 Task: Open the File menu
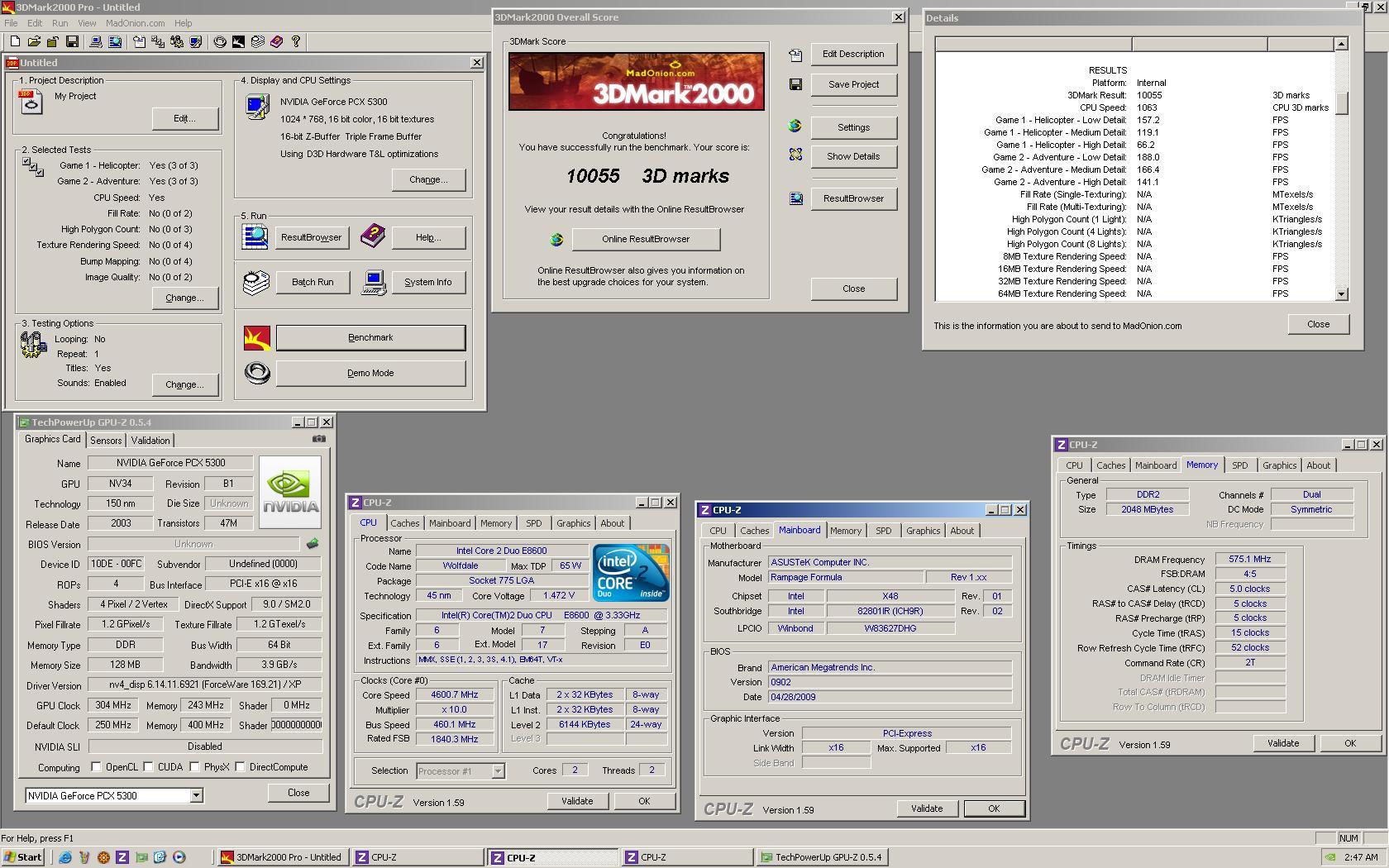[11, 23]
